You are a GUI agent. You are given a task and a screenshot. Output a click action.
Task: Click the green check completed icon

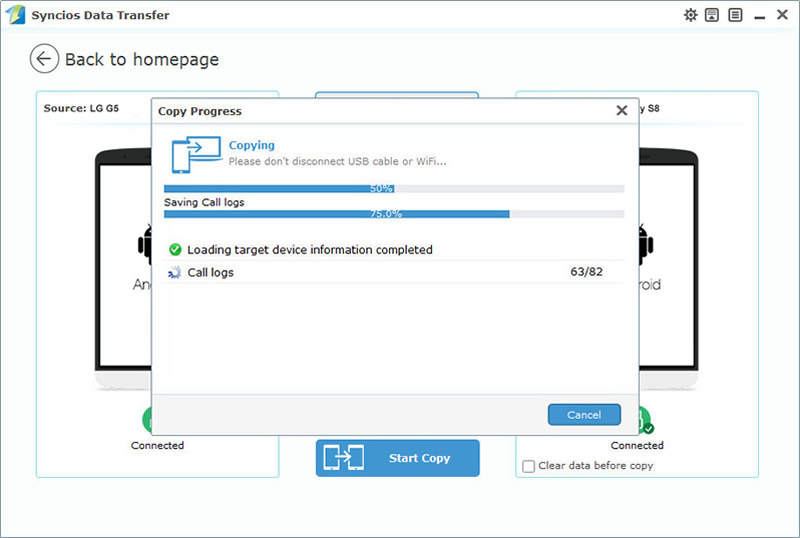(175, 250)
